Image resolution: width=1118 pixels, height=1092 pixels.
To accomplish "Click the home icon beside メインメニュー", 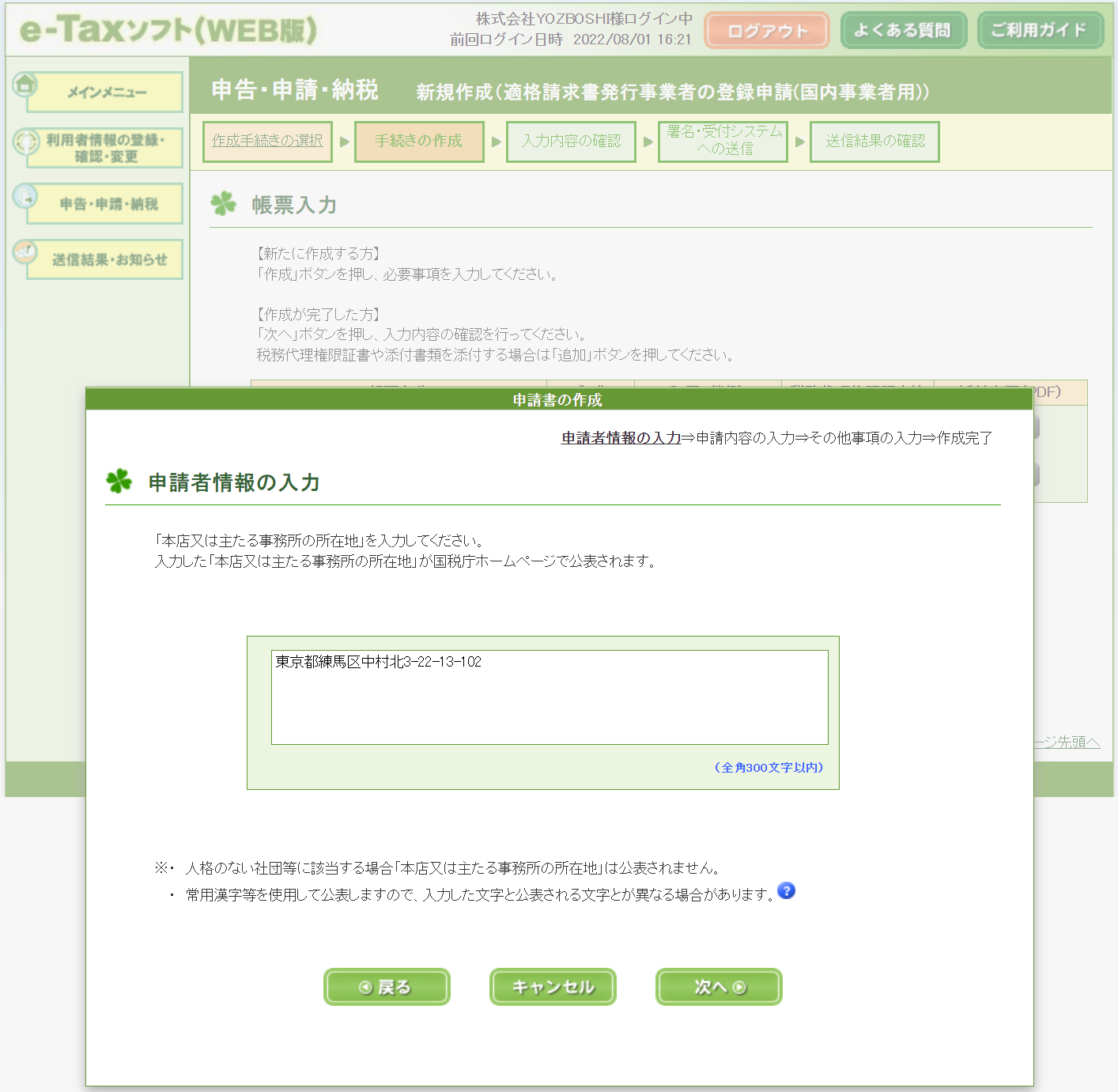I will tap(25, 83).
